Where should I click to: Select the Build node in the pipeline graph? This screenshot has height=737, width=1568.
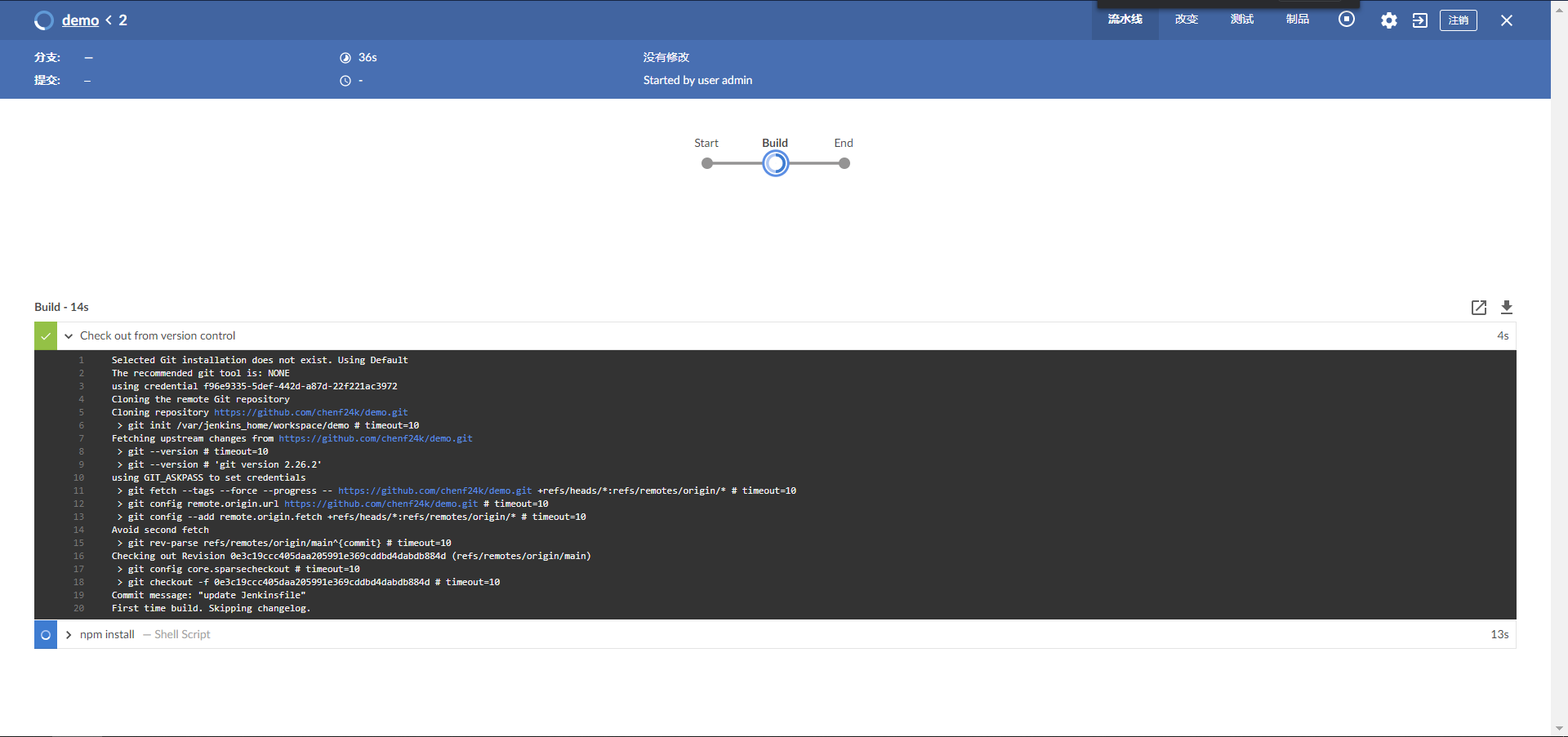point(775,163)
